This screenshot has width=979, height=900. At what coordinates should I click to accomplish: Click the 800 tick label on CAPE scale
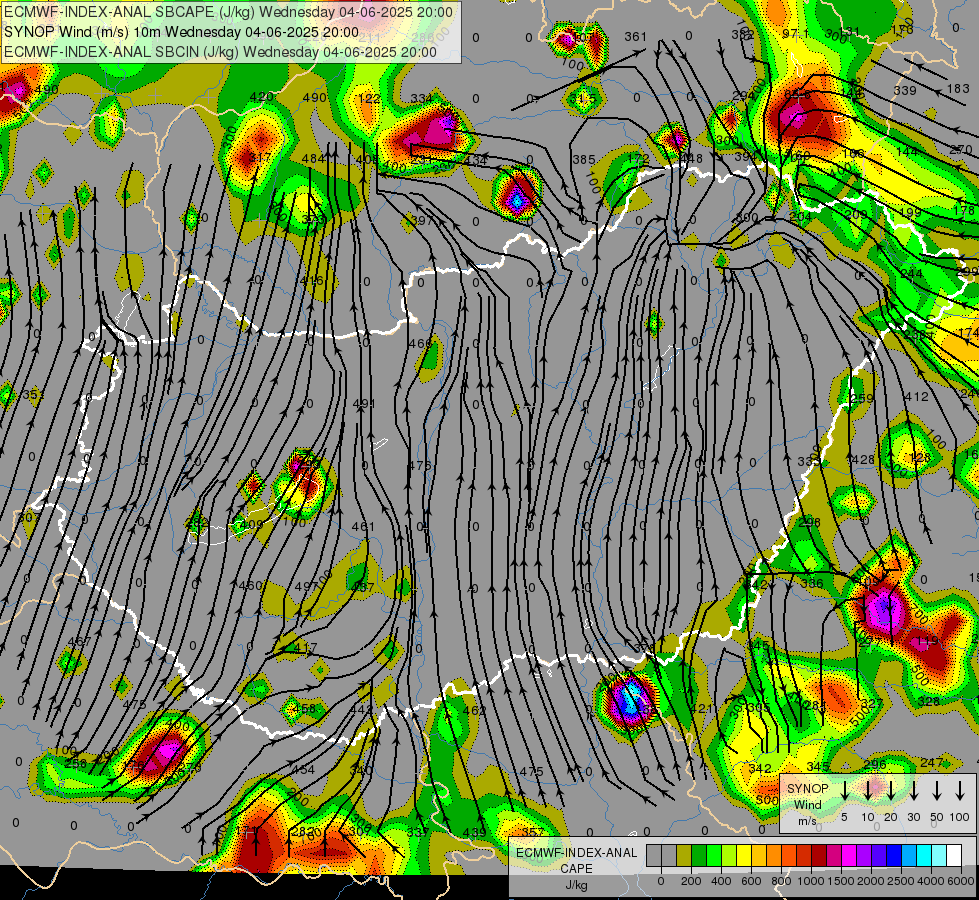781,881
